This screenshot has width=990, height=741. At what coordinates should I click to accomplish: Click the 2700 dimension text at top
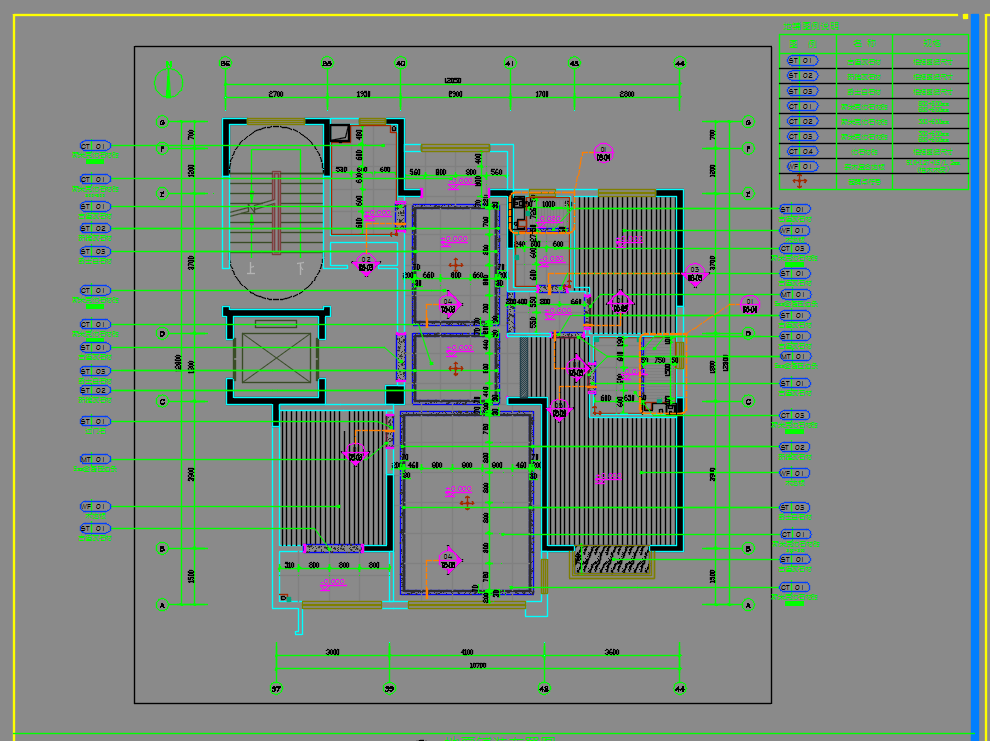pyautogui.click(x=276, y=94)
